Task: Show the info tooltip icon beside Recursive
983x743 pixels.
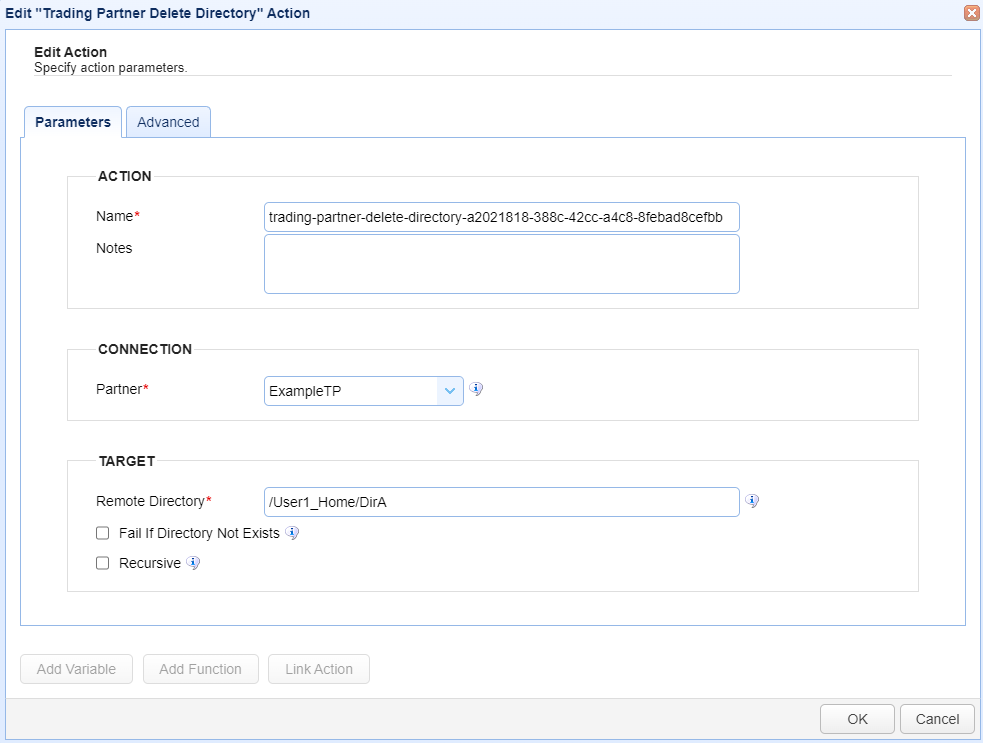Action: (x=193, y=563)
